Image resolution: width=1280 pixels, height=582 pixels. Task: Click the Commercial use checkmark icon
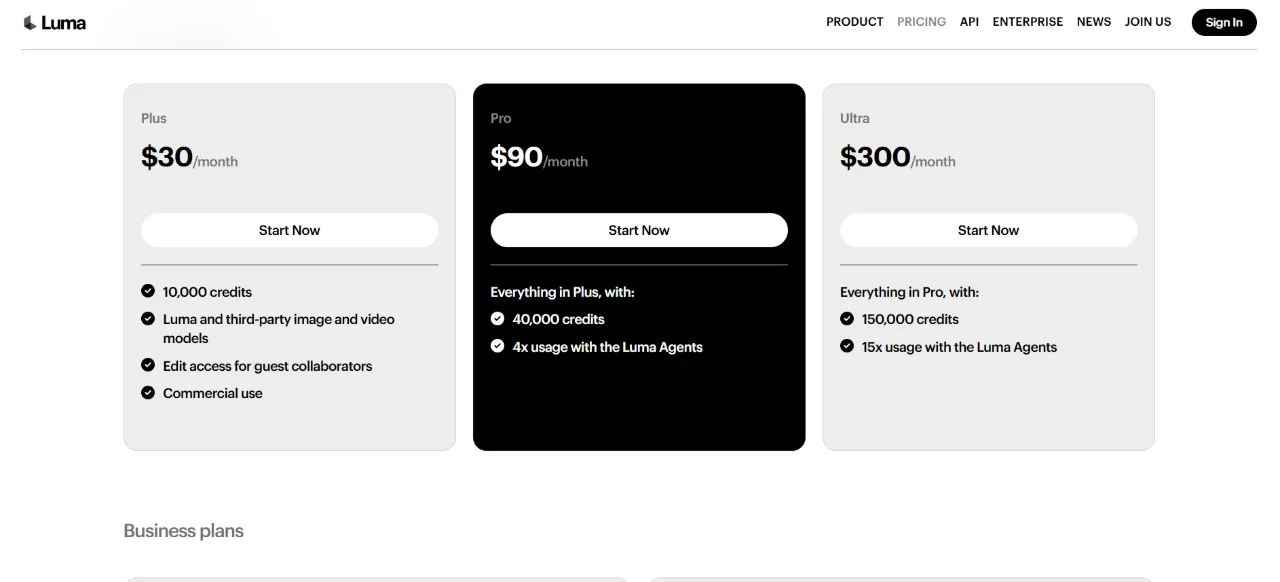click(148, 393)
